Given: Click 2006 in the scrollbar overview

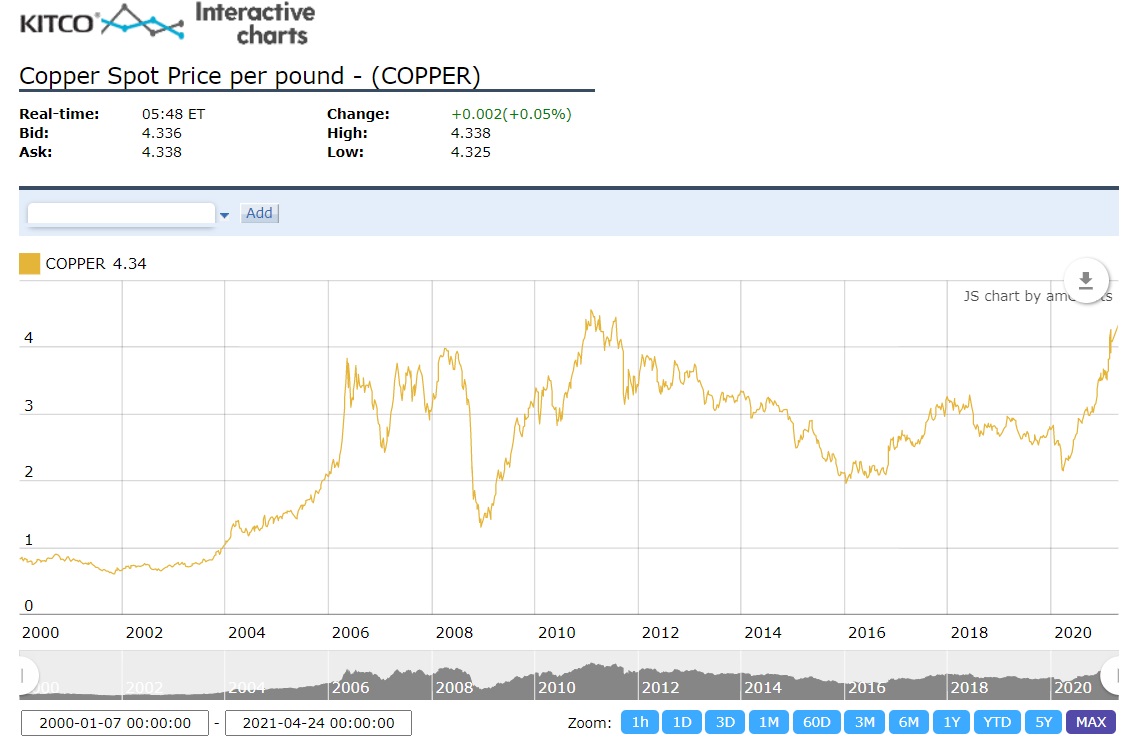Looking at the screenshot, I should [x=351, y=687].
